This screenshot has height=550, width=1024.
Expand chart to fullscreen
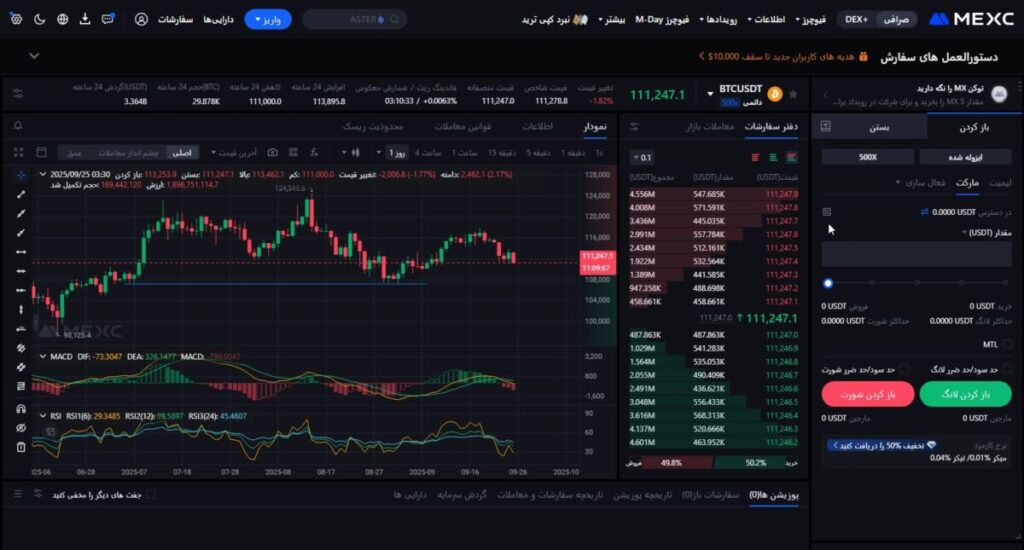tap(17, 152)
